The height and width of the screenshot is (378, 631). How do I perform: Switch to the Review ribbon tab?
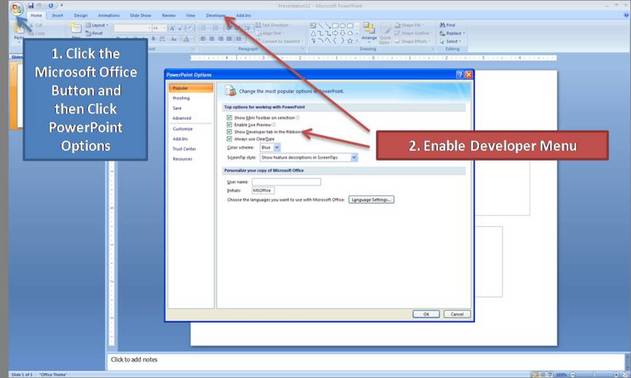[x=169, y=15]
